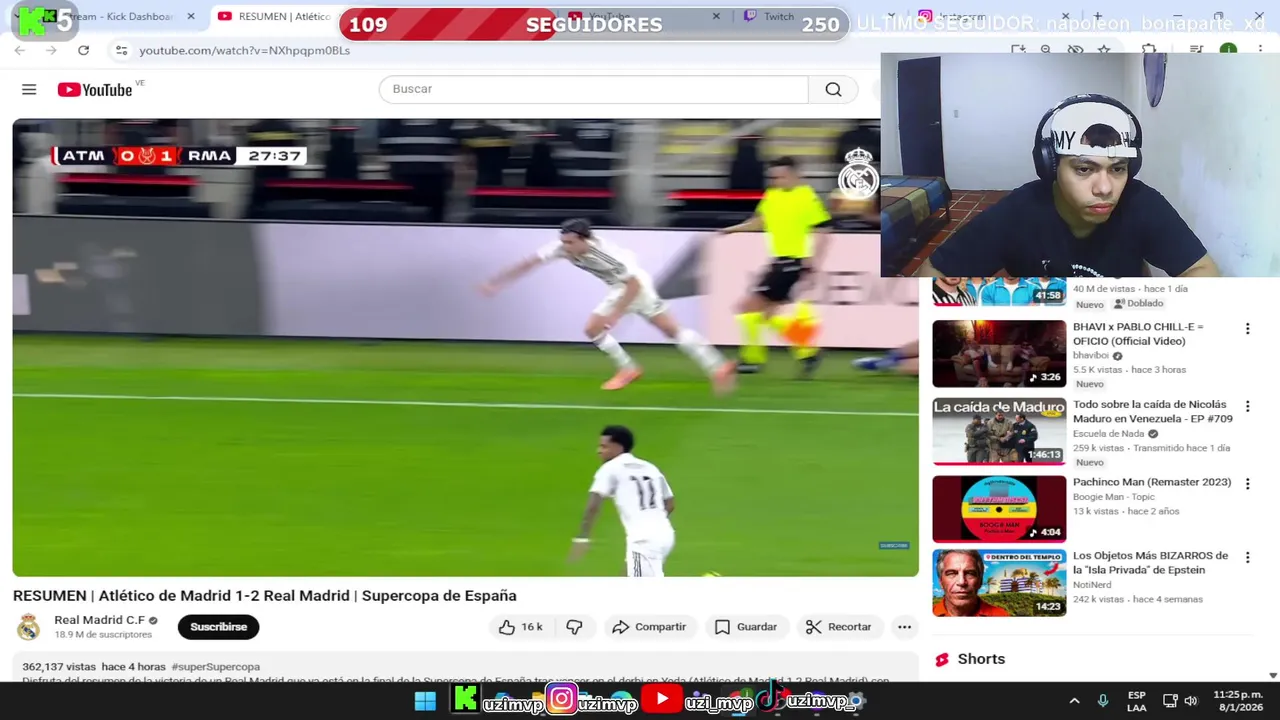Viewport: 1280px width, 720px height.
Task: Open the YouTube icon in the taskbar
Action: click(x=661, y=699)
